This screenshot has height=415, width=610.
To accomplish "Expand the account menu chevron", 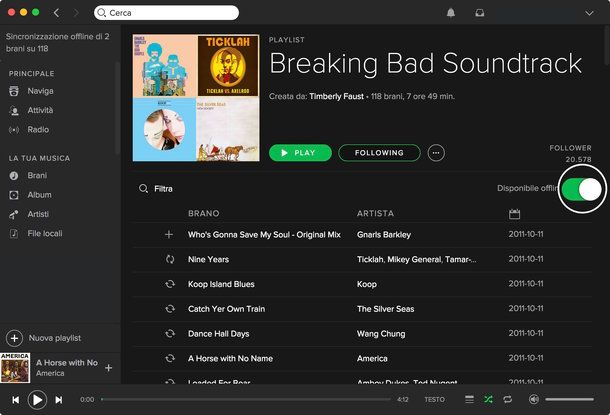I will 589,13.
